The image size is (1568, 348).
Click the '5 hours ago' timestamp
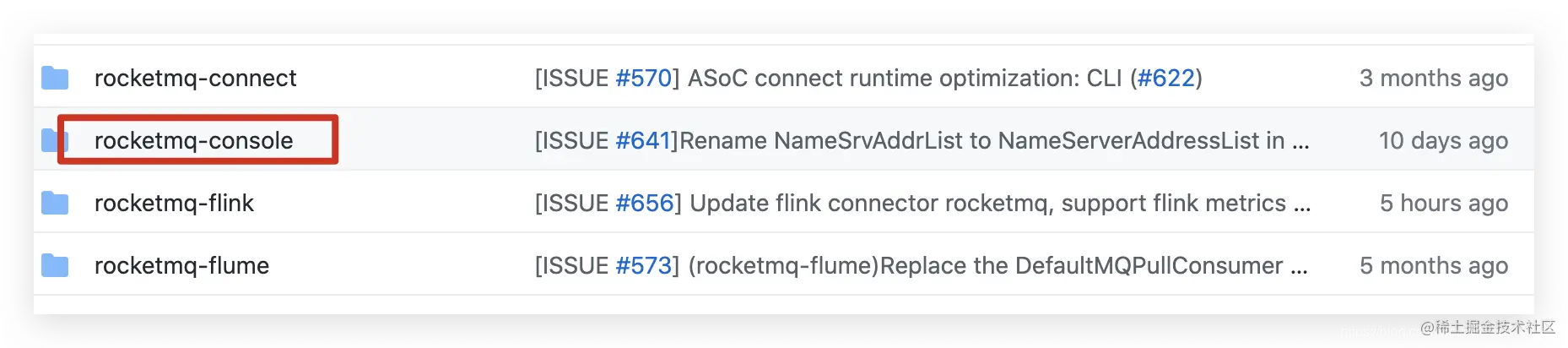1444,203
